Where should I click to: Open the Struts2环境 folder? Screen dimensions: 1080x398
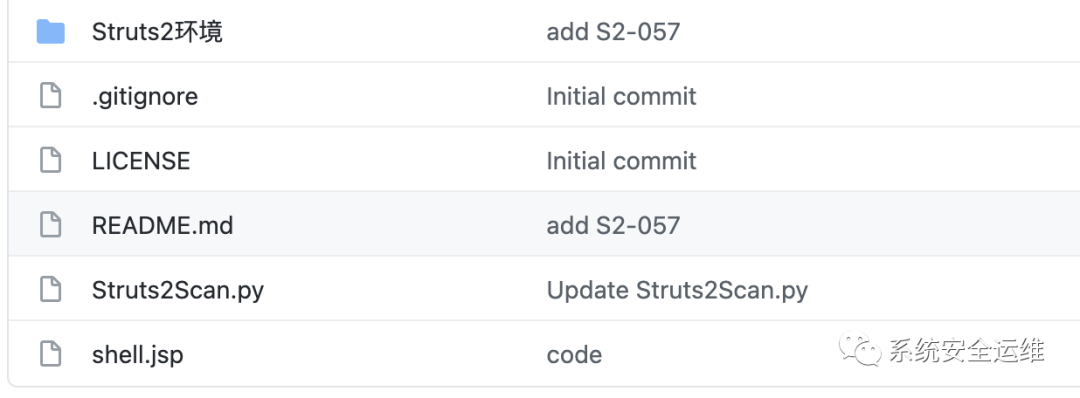(x=157, y=32)
